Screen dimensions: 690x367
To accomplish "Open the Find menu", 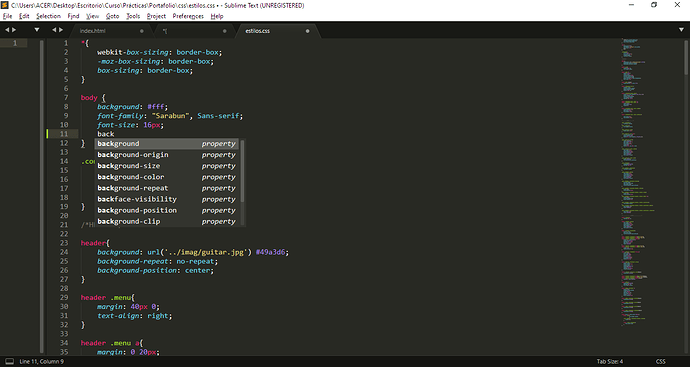I will point(73,16).
